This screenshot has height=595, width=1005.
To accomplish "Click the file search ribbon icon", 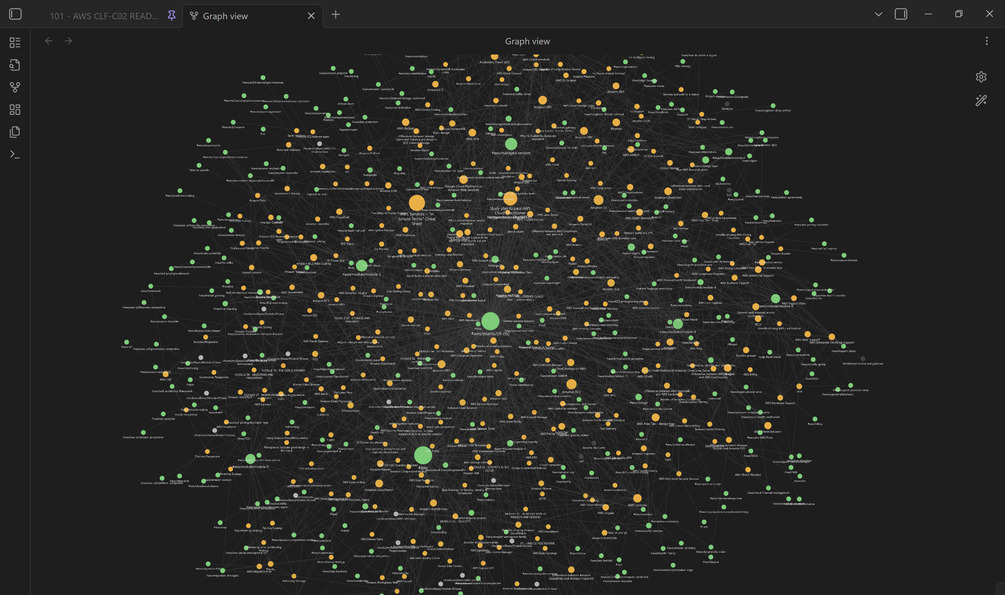I will click(15, 65).
